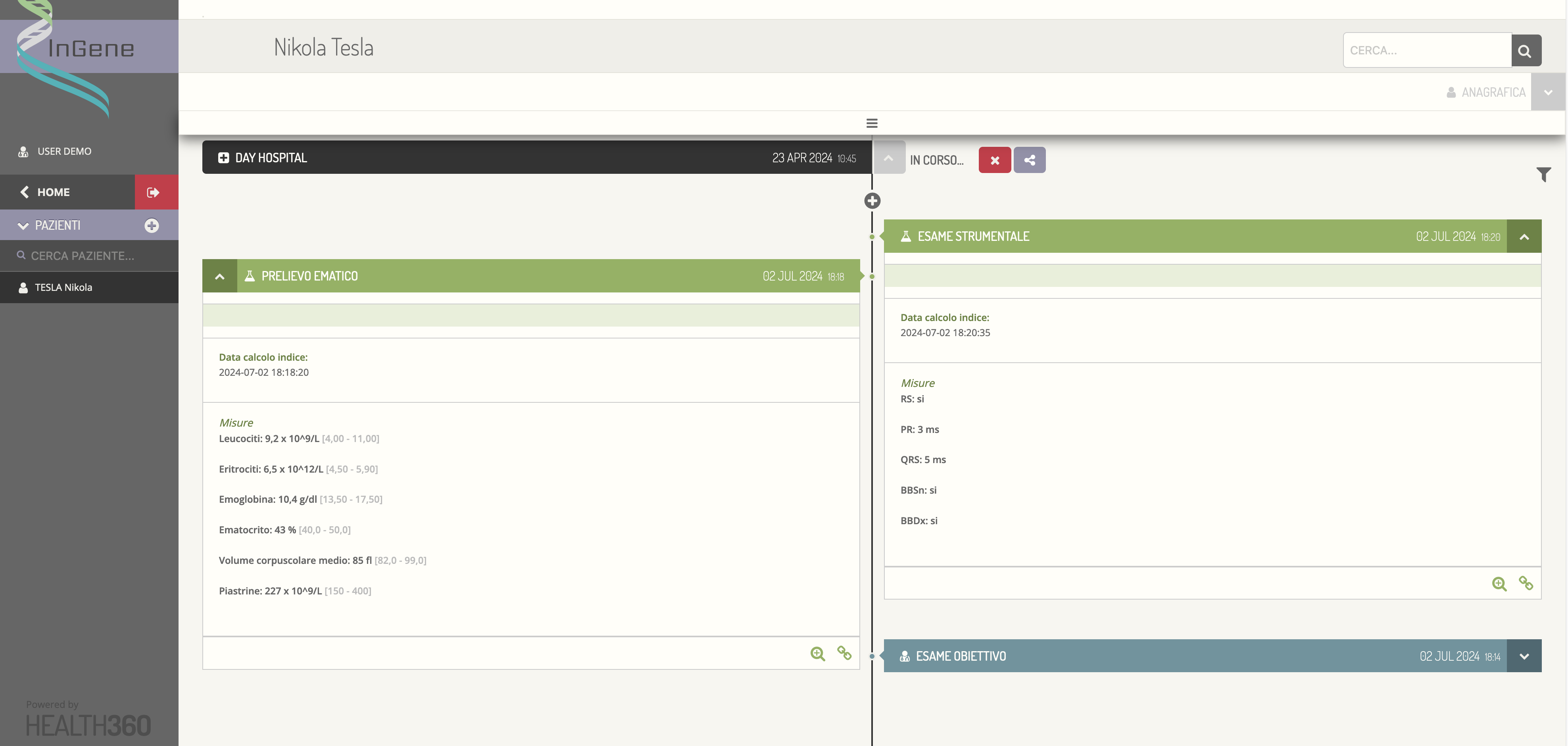Click the ESAME STRUMENTALE header title
The height and width of the screenshot is (746, 1568).
coord(973,236)
